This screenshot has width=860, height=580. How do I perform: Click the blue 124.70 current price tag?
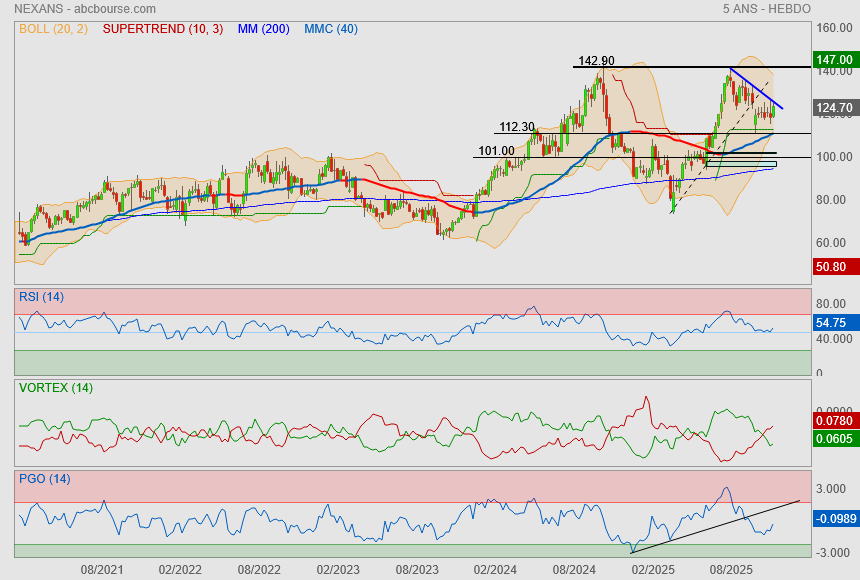pos(833,107)
